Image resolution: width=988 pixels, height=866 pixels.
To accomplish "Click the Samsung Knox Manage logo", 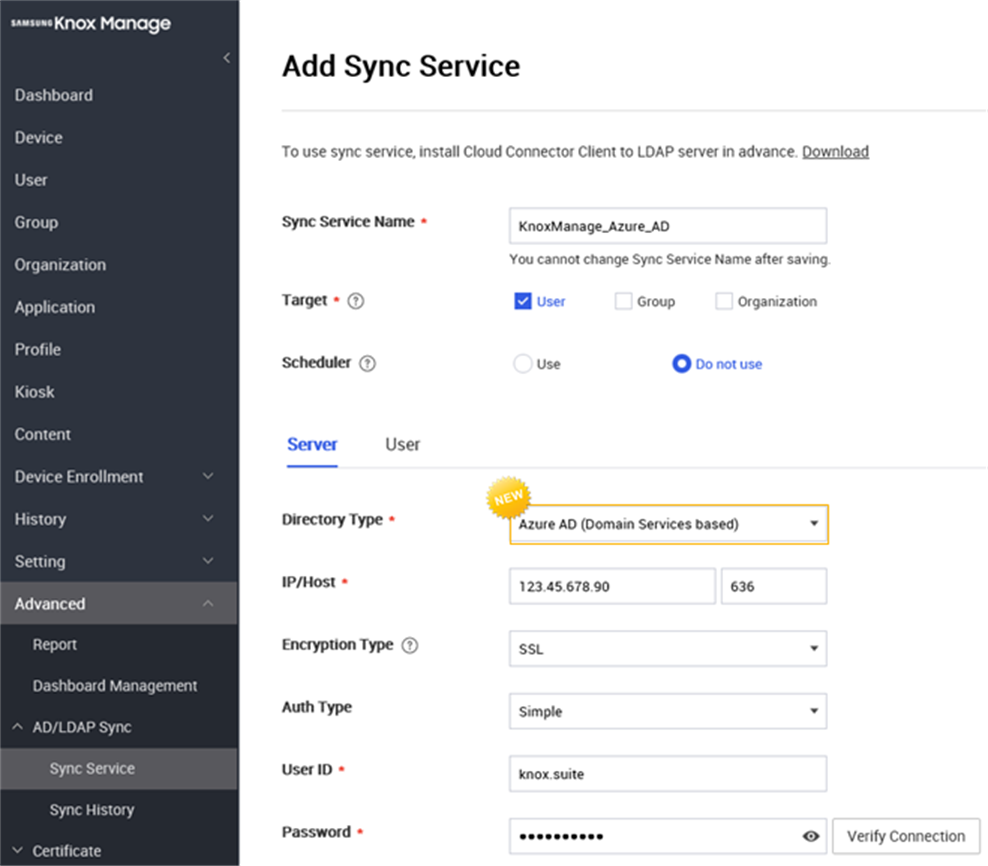I will click(x=91, y=23).
